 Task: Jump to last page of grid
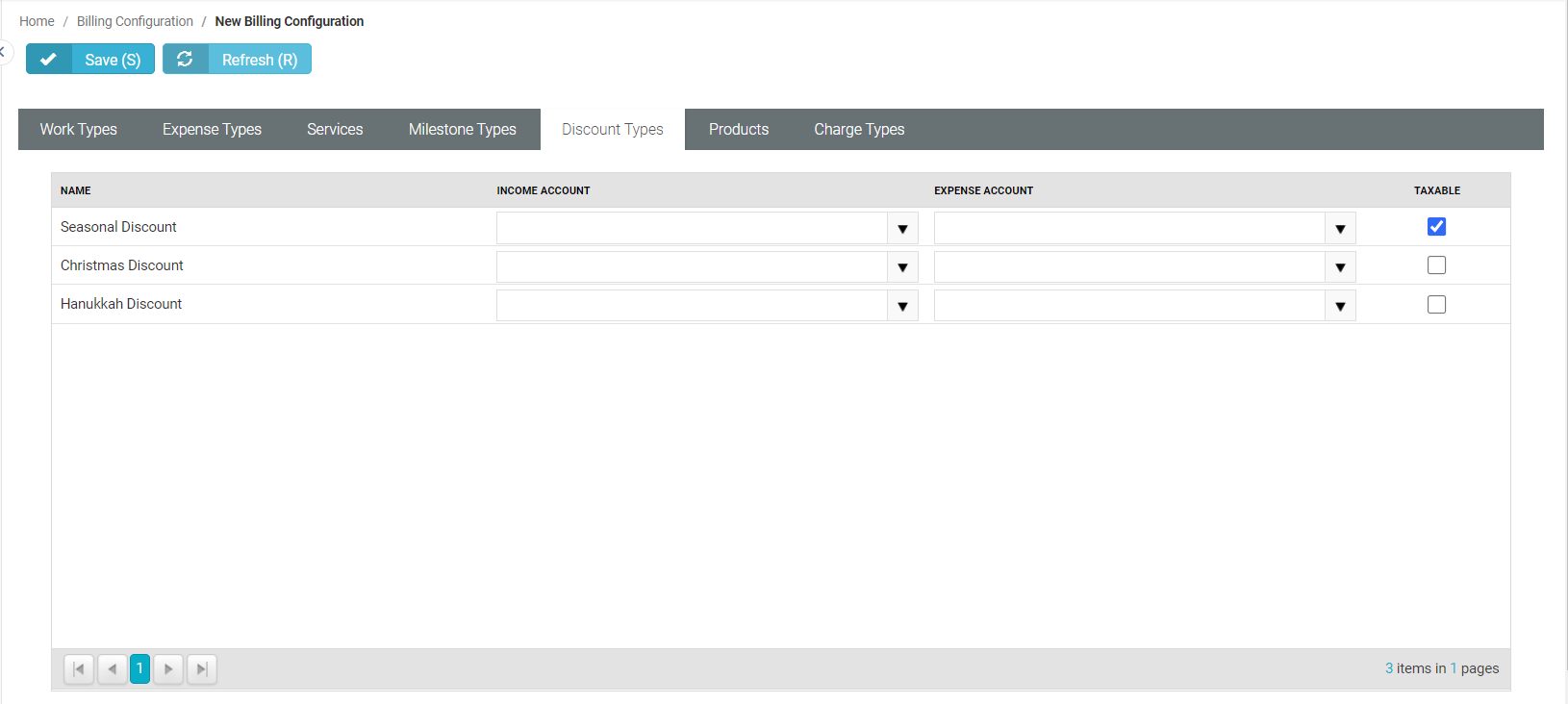point(202,669)
